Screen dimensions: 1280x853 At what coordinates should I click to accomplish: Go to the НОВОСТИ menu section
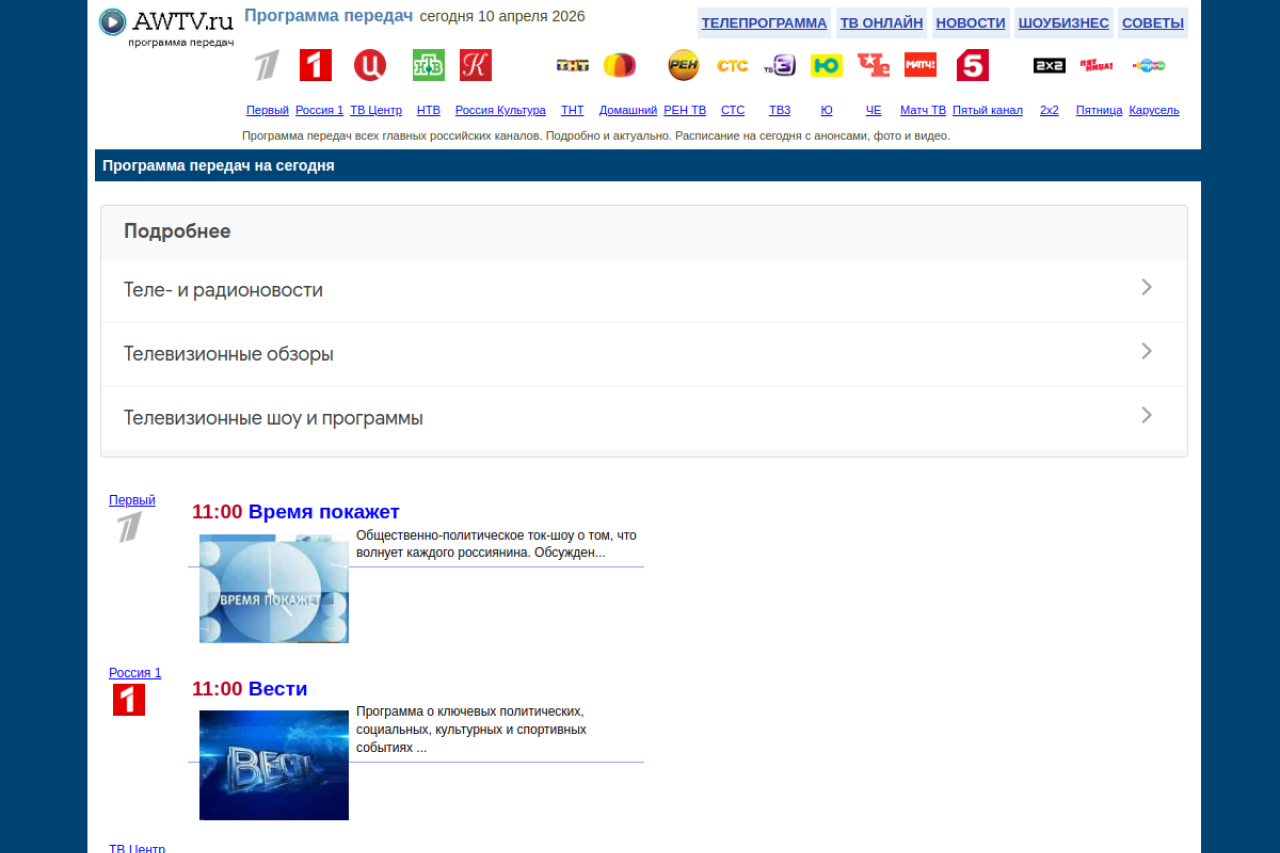coord(970,23)
